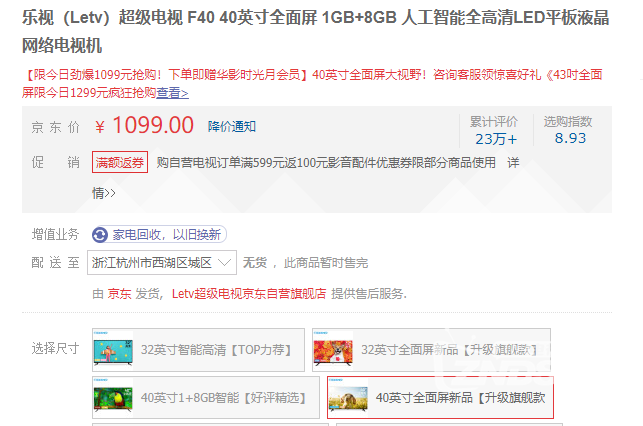Select the 40英寸全面屏新品【升级旗舰款 option
This screenshot has width=643, height=426.
440,397
